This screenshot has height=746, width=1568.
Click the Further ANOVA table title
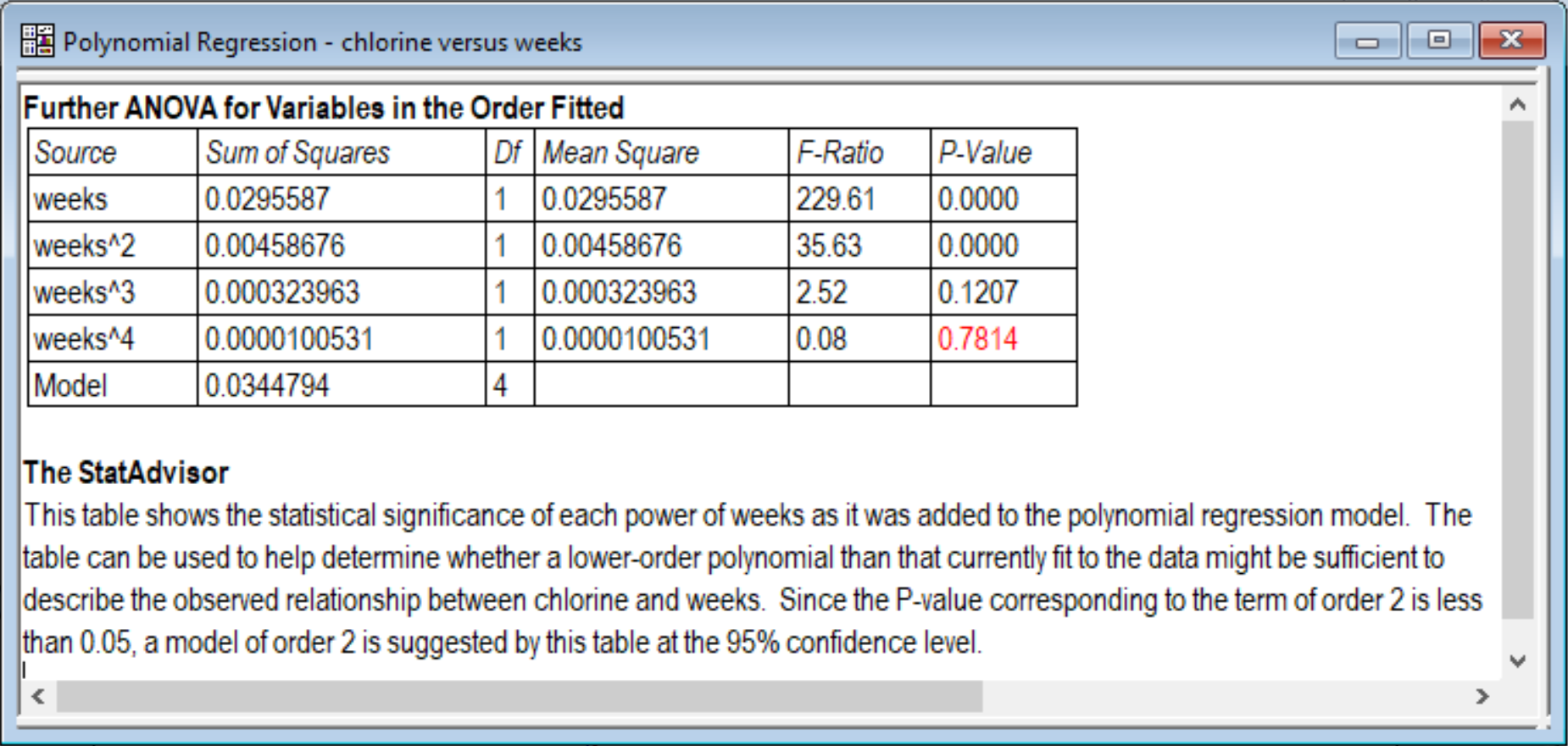324,108
